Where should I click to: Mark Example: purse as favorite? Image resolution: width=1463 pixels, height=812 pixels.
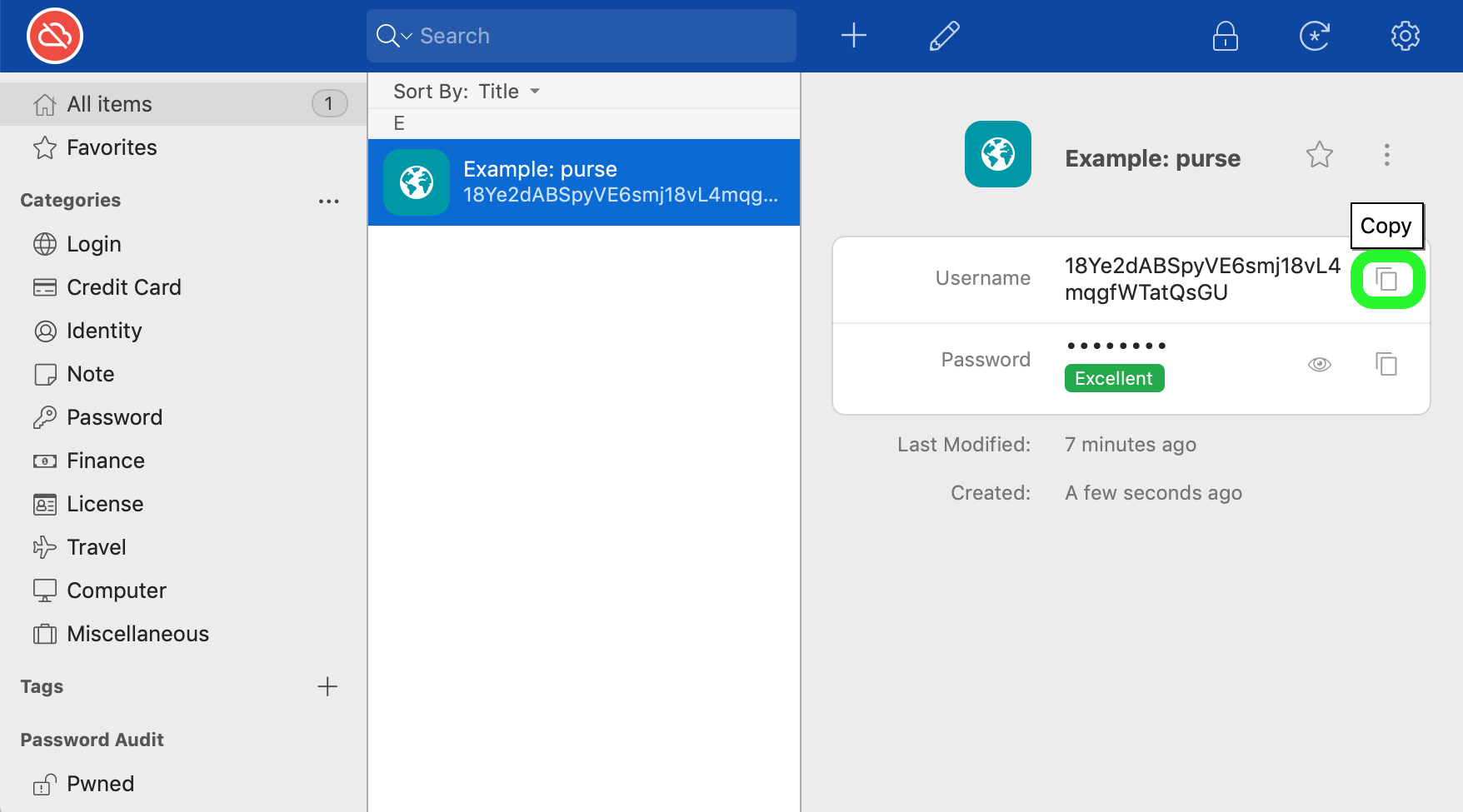[1320, 155]
